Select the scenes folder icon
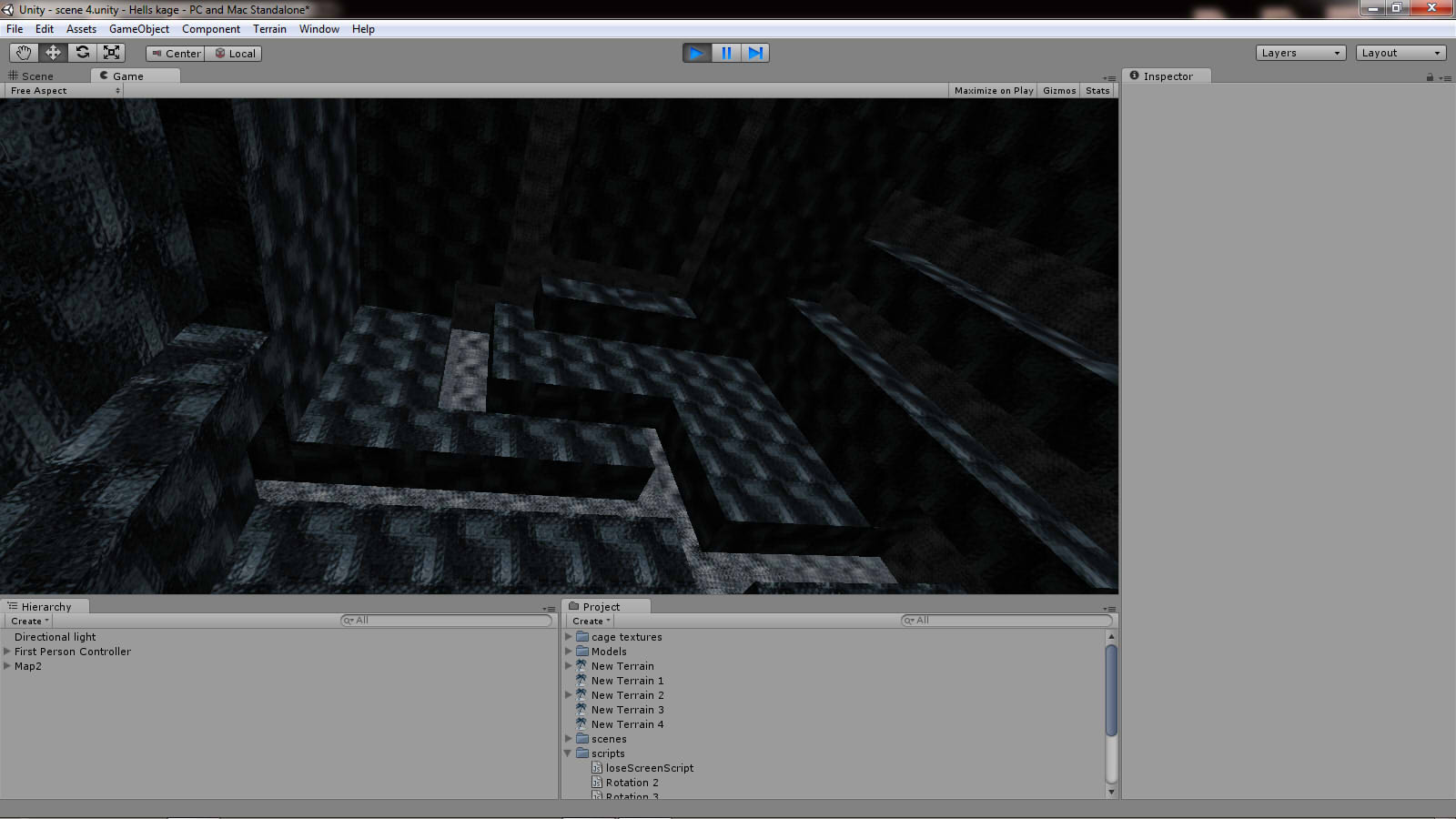The width and height of the screenshot is (1456, 819). coord(582,739)
